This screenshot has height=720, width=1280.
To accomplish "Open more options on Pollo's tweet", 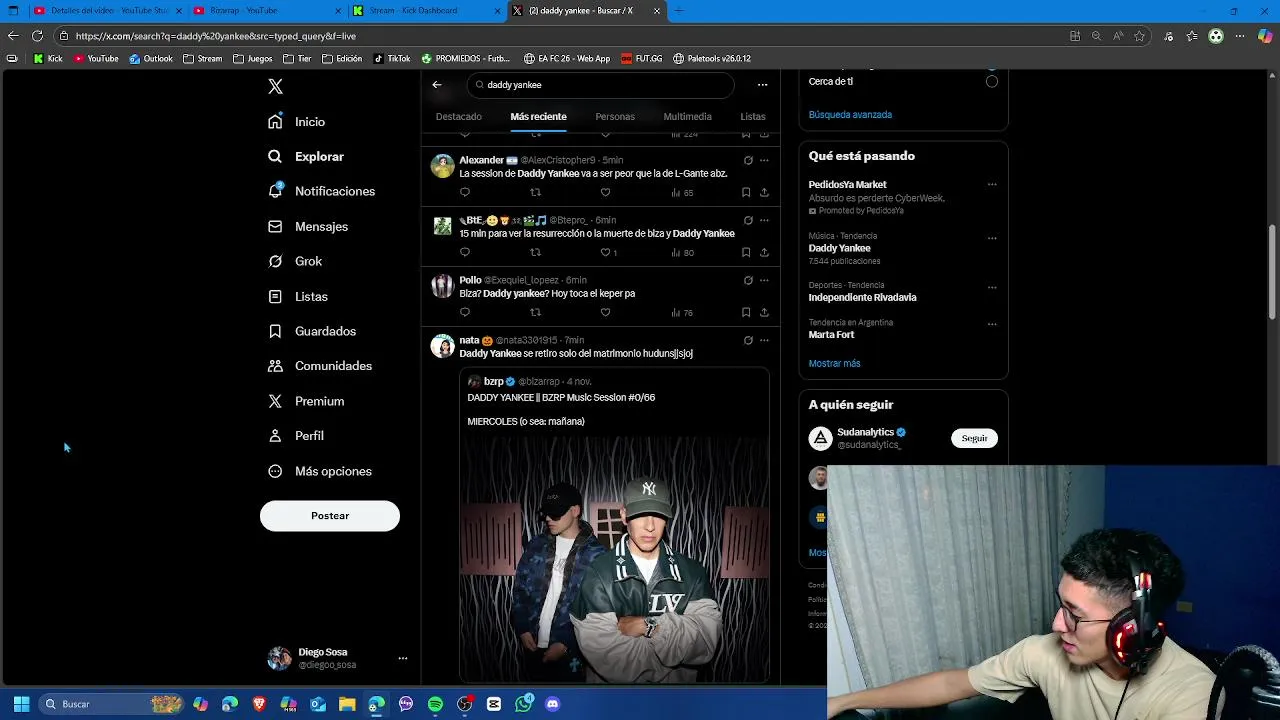I will pos(764,280).
